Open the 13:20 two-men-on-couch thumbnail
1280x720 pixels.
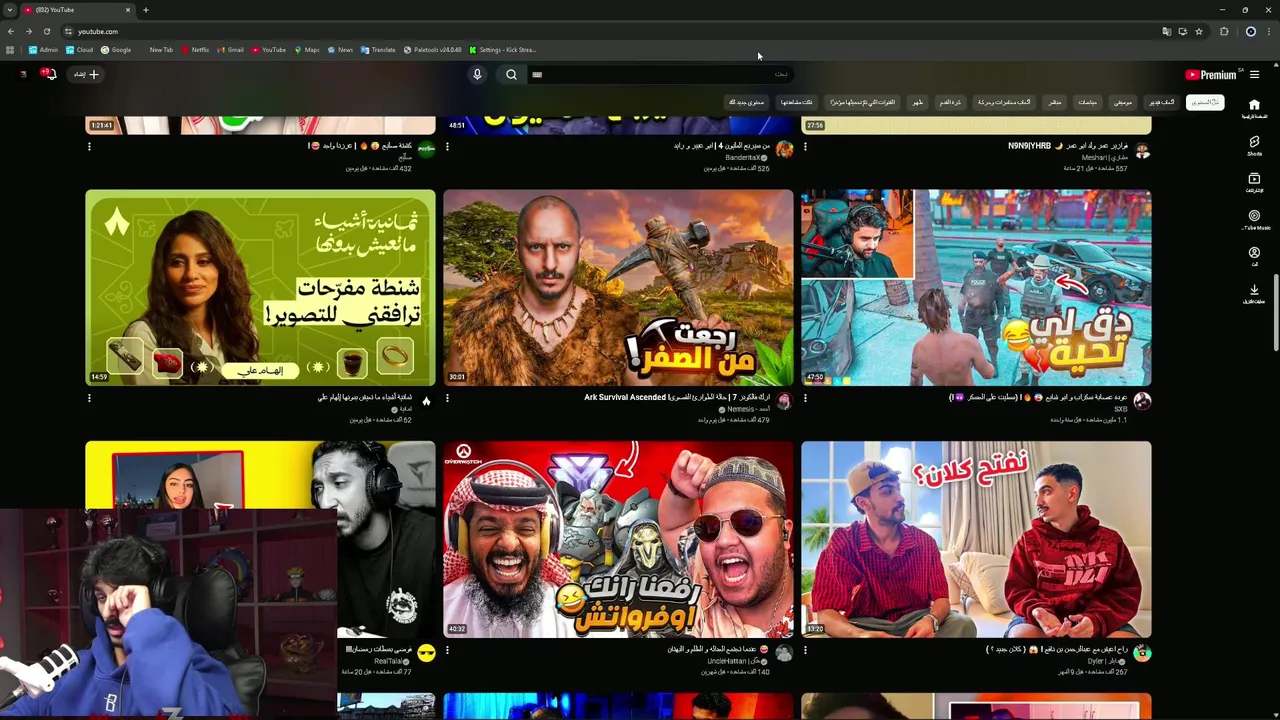pos(976,539)
